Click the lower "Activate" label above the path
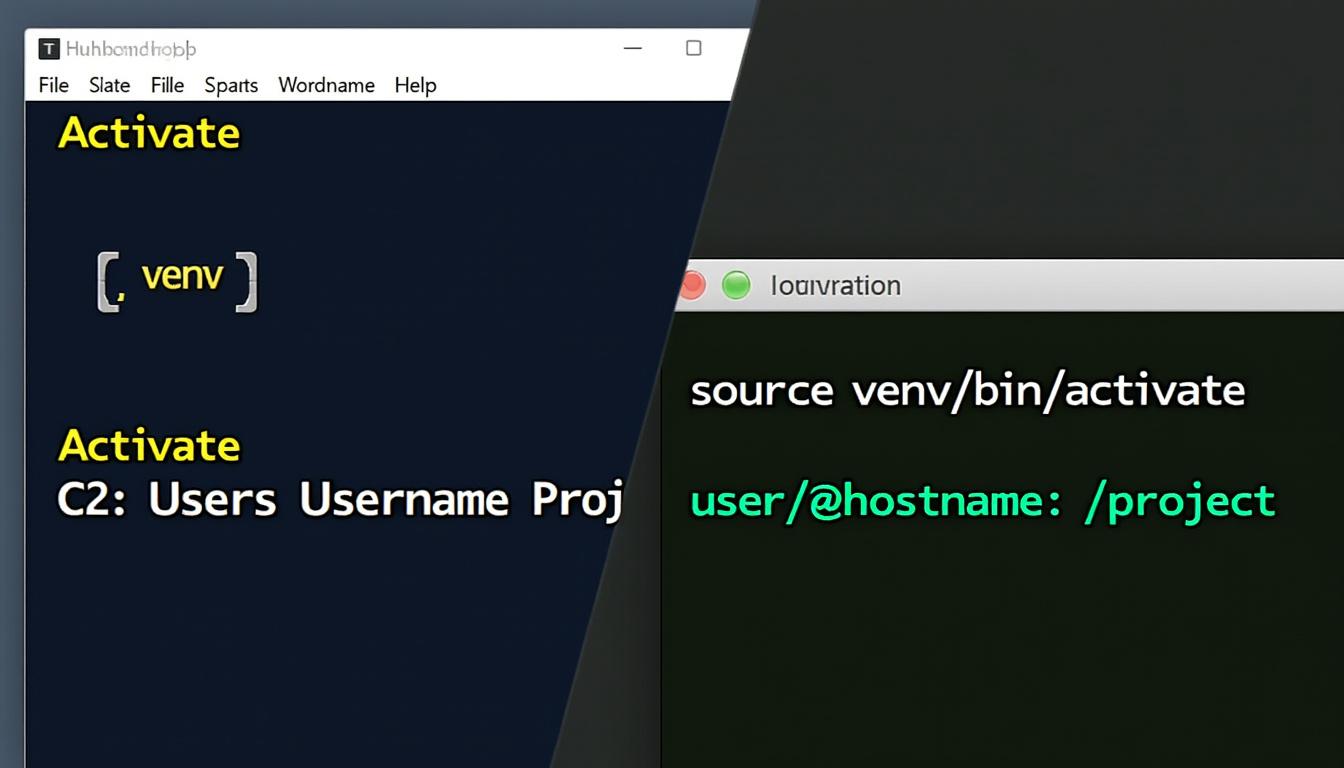Image resolution: width=1344 pixels, height=768 pixels. (148, 445)
